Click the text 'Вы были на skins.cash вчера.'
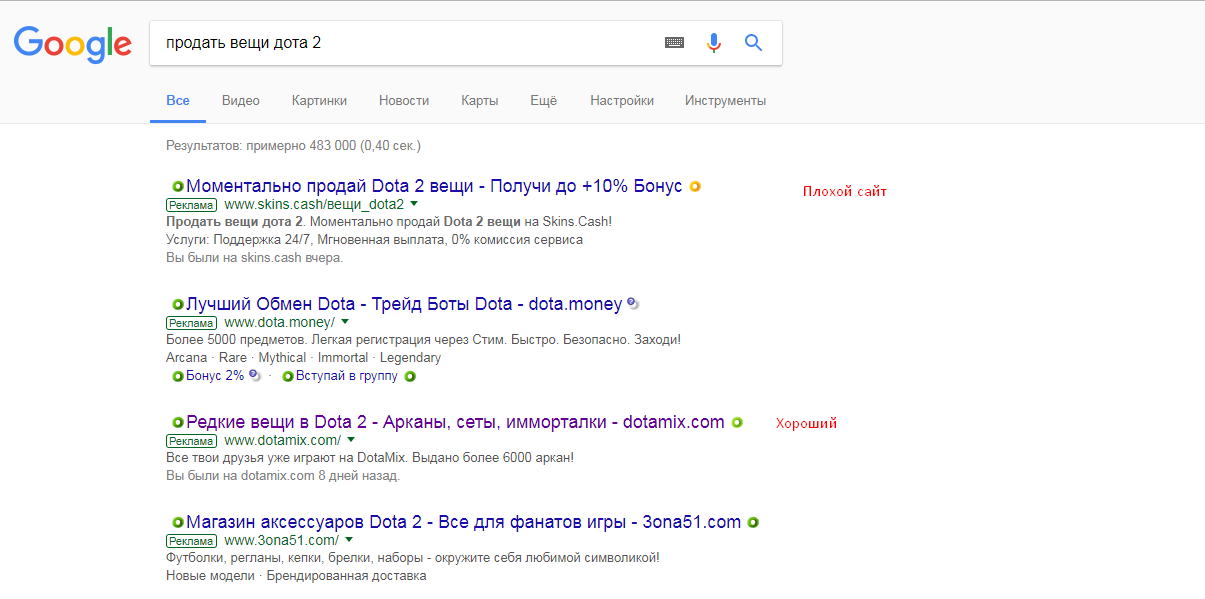 (254, 258)
